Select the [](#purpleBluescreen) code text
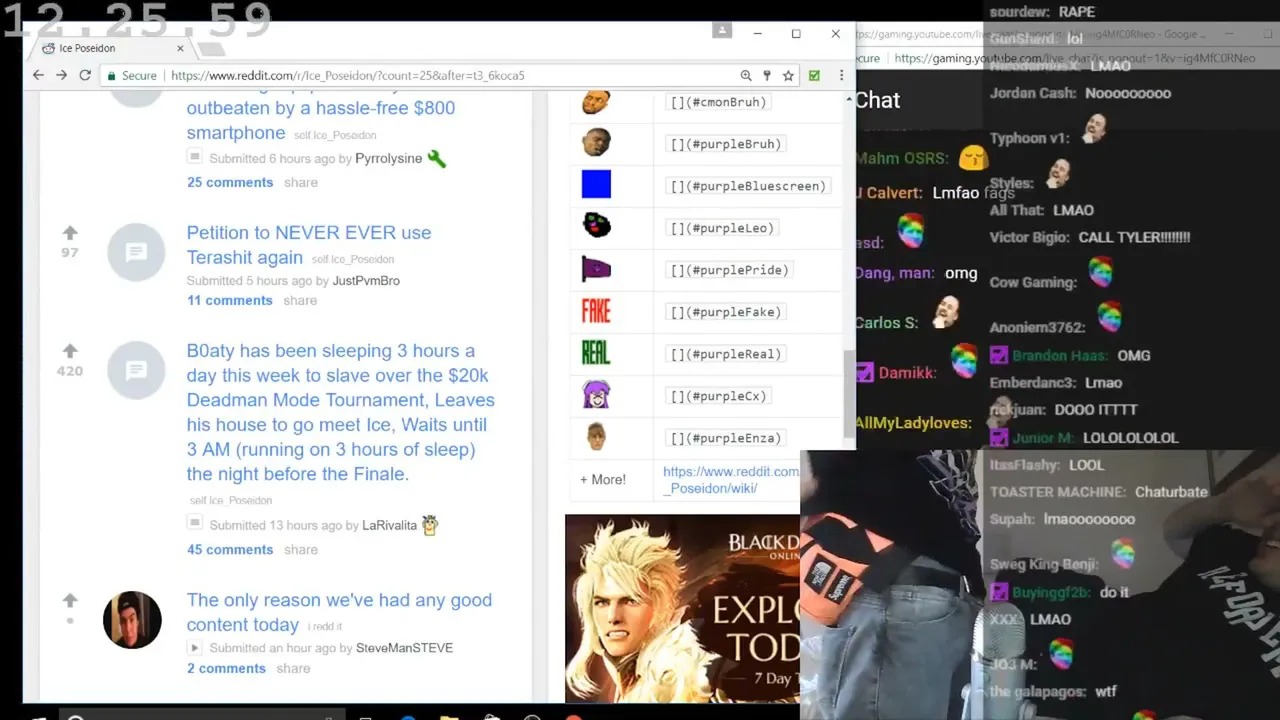This screenshot has width=1280, height=720. coord(748,186)
